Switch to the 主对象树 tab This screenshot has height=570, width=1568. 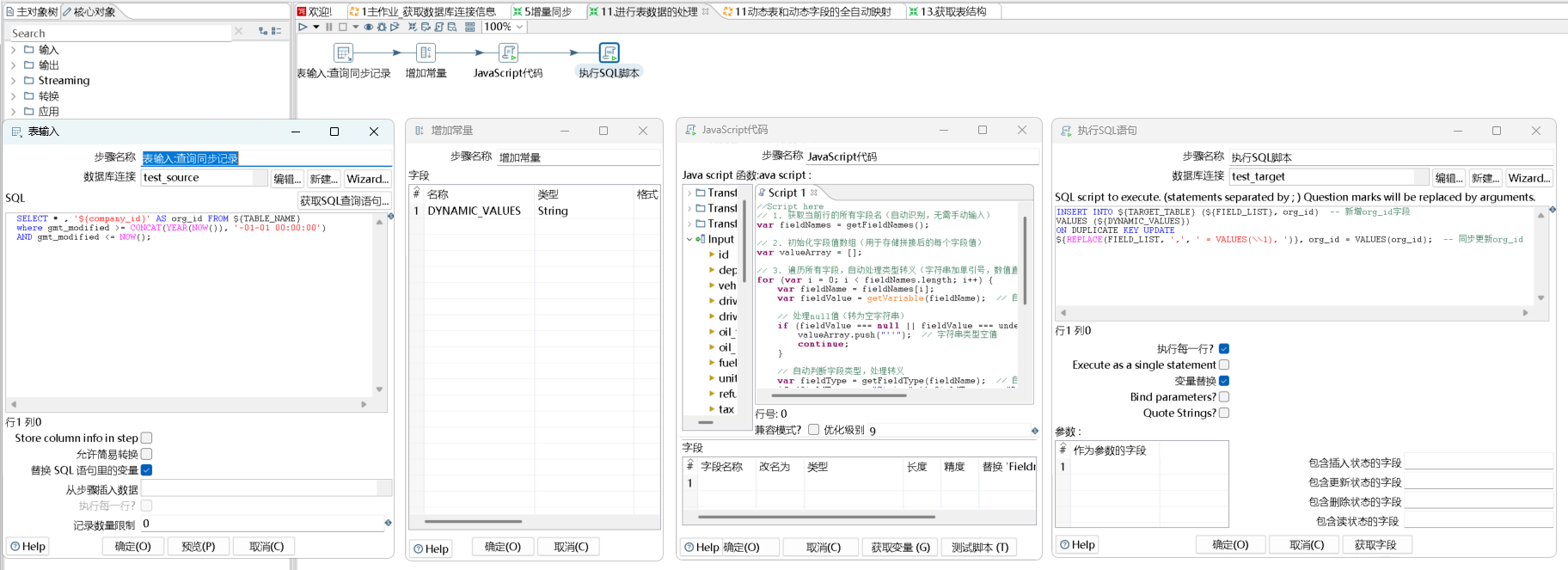click(31, 11)
